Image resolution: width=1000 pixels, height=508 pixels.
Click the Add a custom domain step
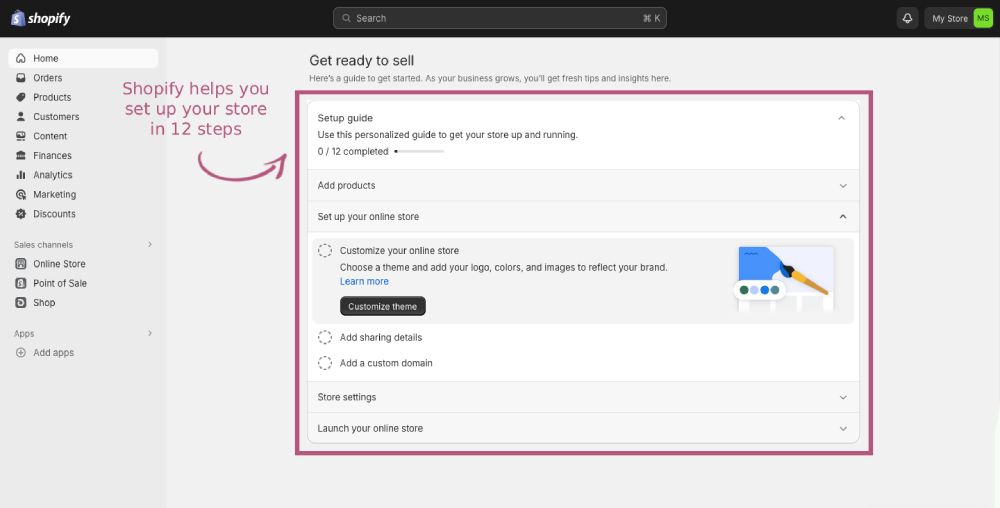pyautogui.click(x=386, y=363)
